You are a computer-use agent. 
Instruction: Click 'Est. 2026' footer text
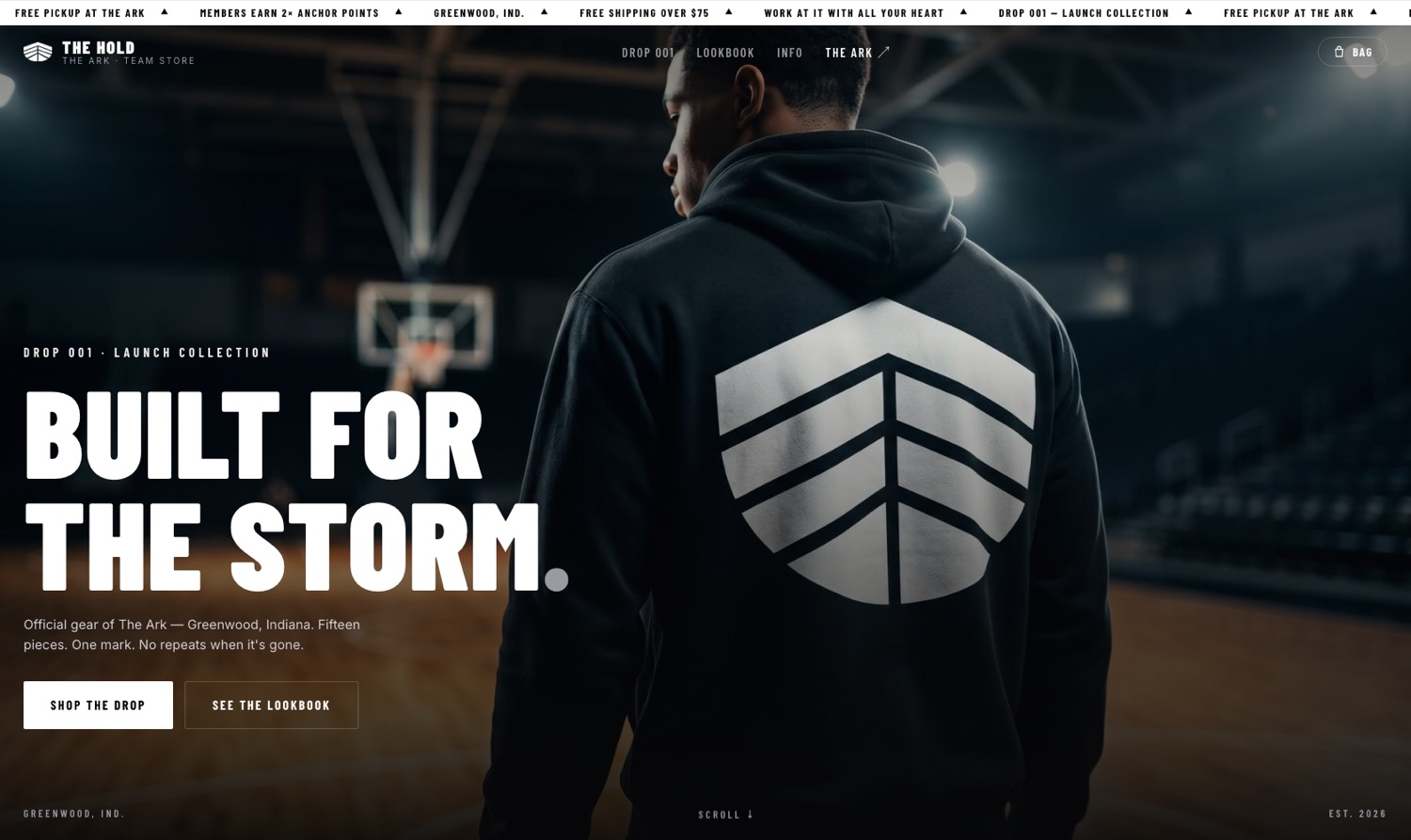[1357, 814]
